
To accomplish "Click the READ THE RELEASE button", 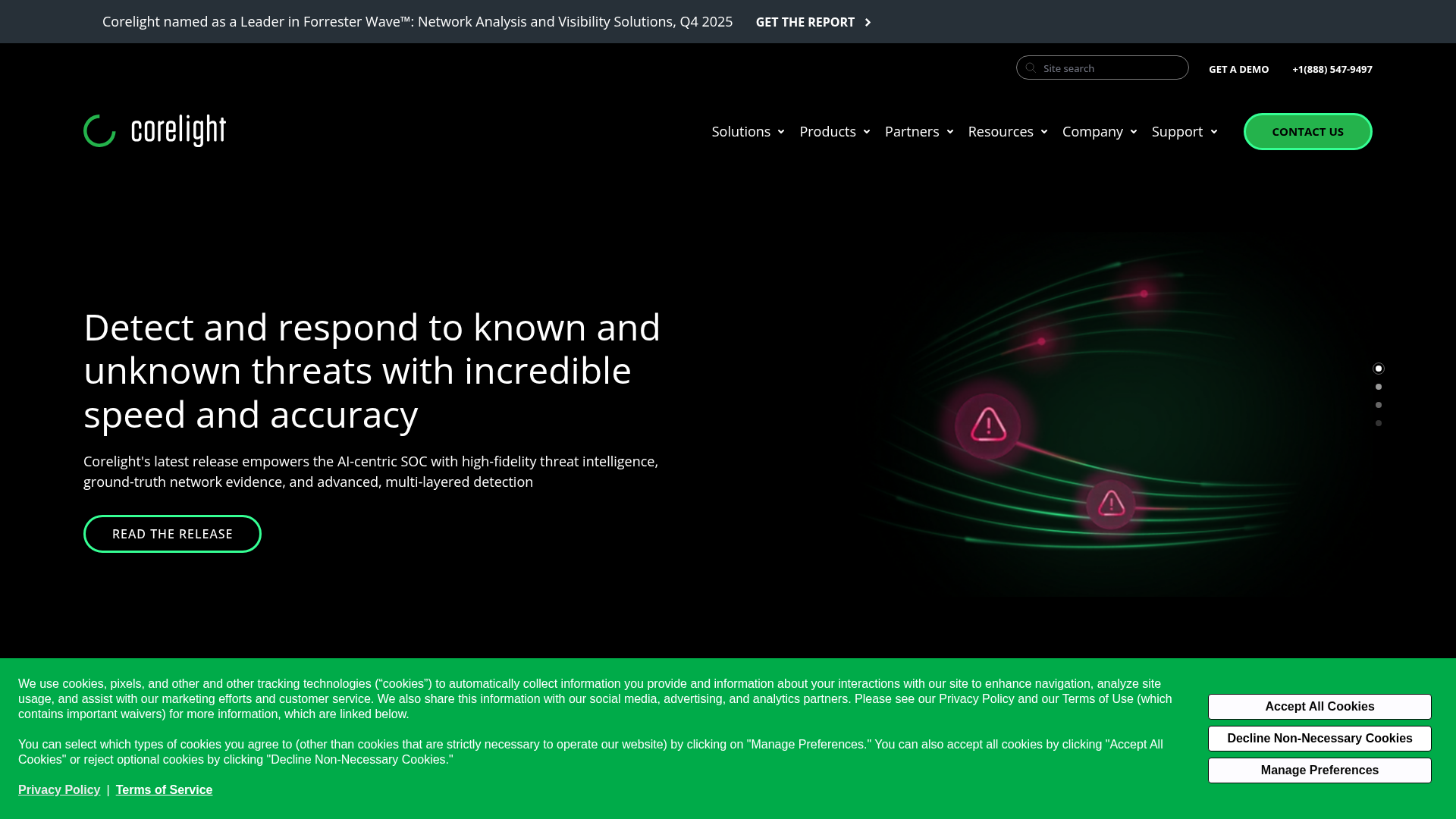I will 172,533.
